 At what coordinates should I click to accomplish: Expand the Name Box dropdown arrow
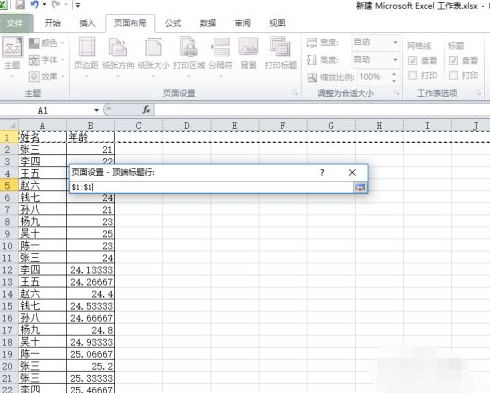tap(96, 110)
